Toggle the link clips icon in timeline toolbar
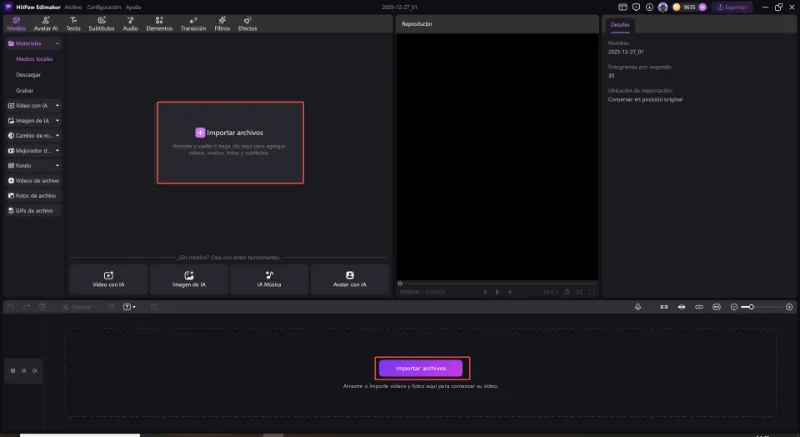The width and height of the screenshot is (800, 437). 699,307
